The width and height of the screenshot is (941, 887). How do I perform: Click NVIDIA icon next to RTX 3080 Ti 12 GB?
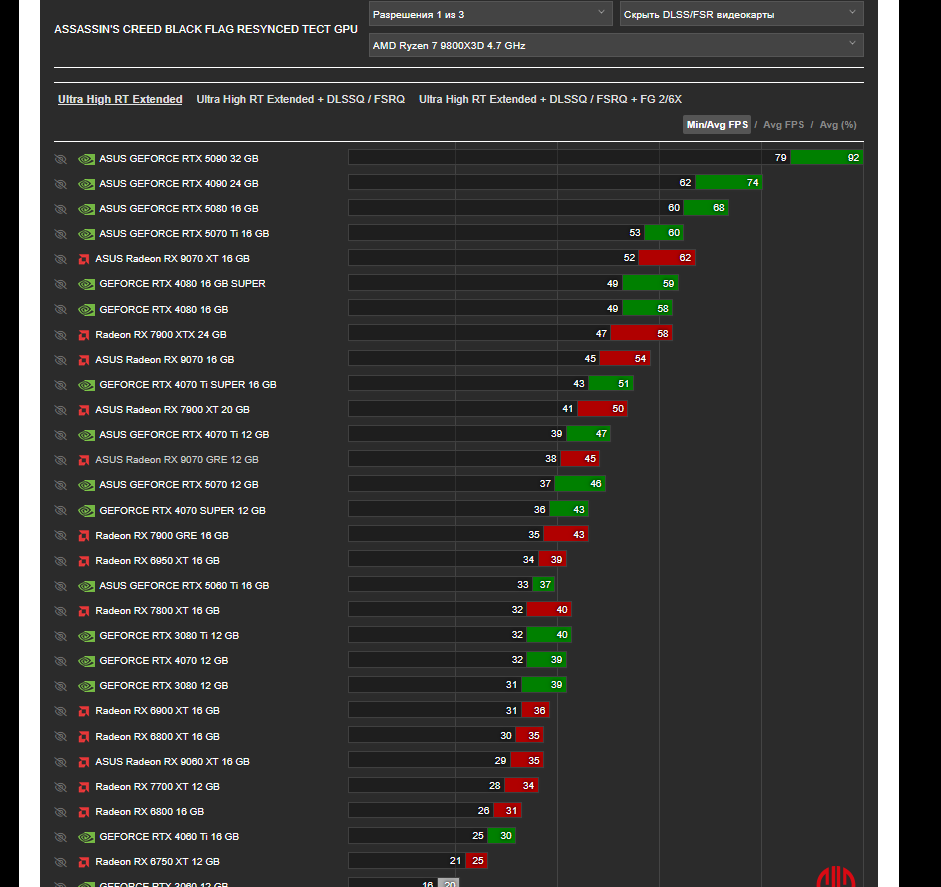(x=86, y=636)
